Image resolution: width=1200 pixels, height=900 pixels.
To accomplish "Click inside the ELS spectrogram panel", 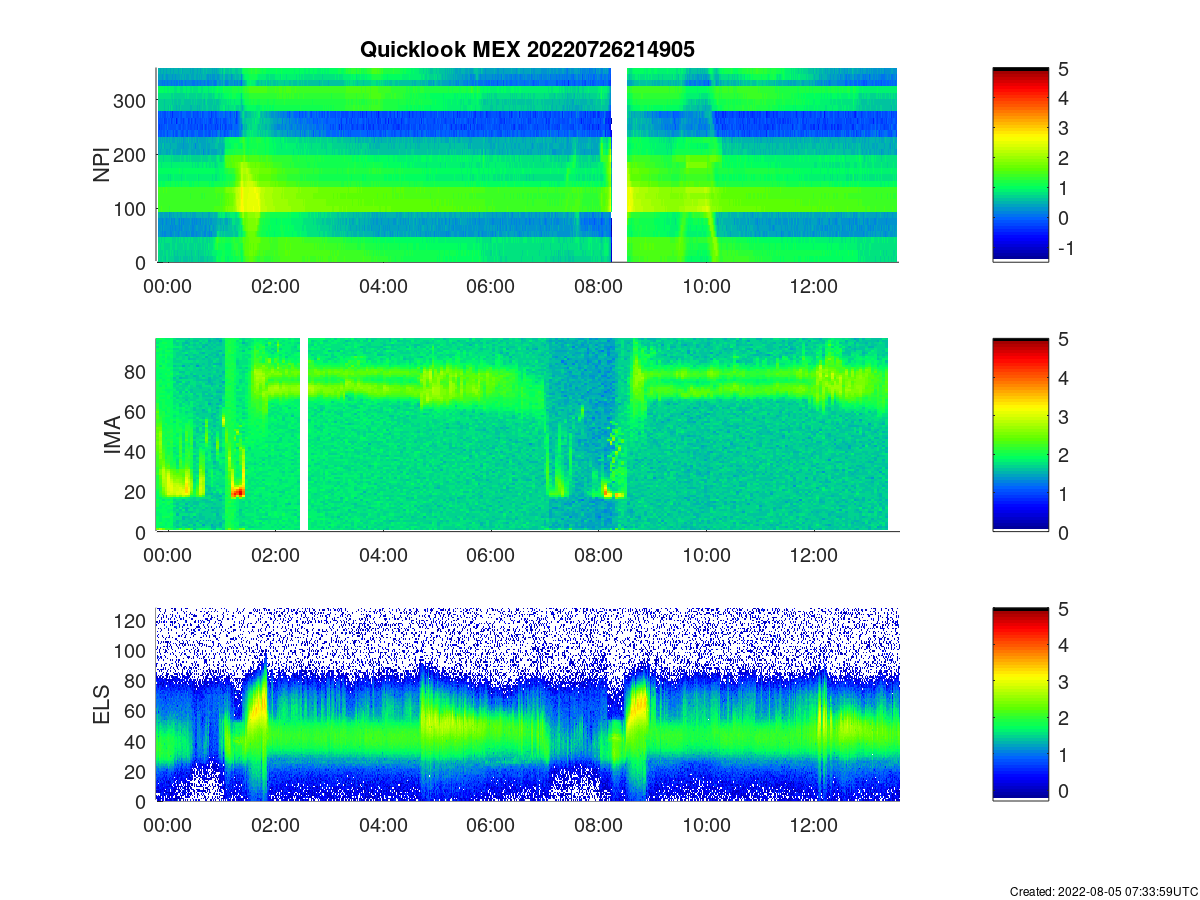I will pyautogui.click(x=527, y=704).
